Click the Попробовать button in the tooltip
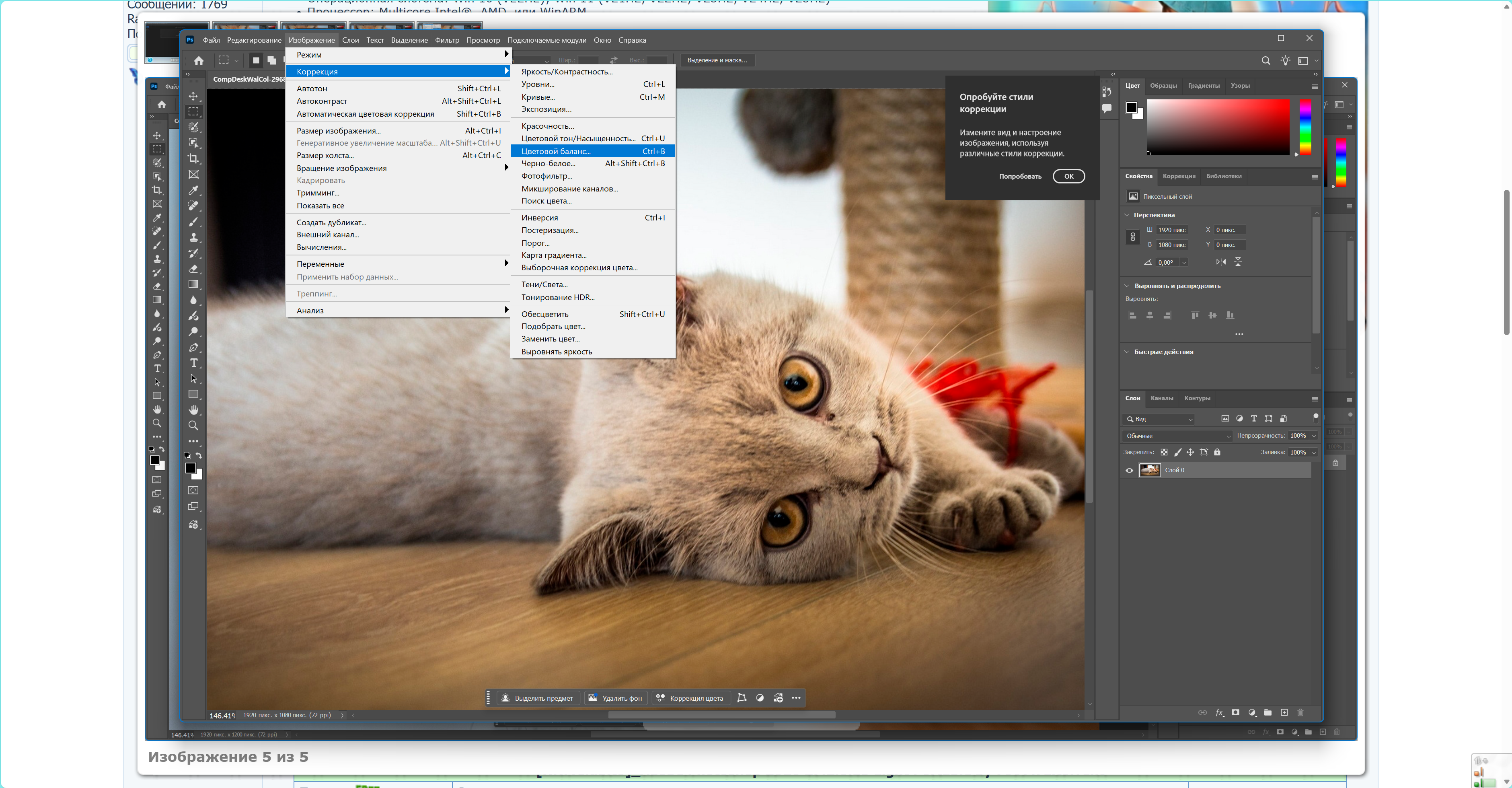 click(1019, 176)
